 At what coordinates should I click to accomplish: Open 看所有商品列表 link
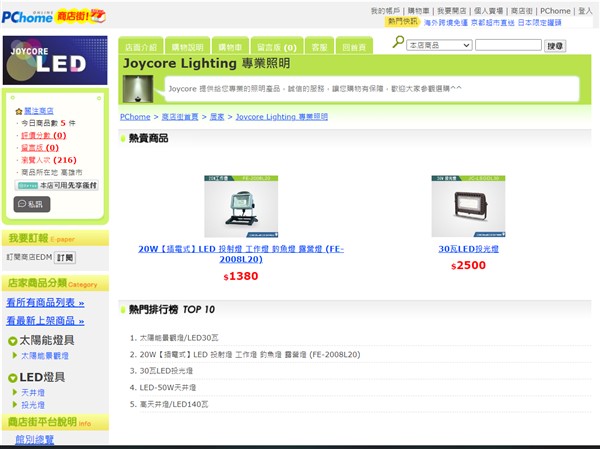pyautogui.click(x=45, y=302)
